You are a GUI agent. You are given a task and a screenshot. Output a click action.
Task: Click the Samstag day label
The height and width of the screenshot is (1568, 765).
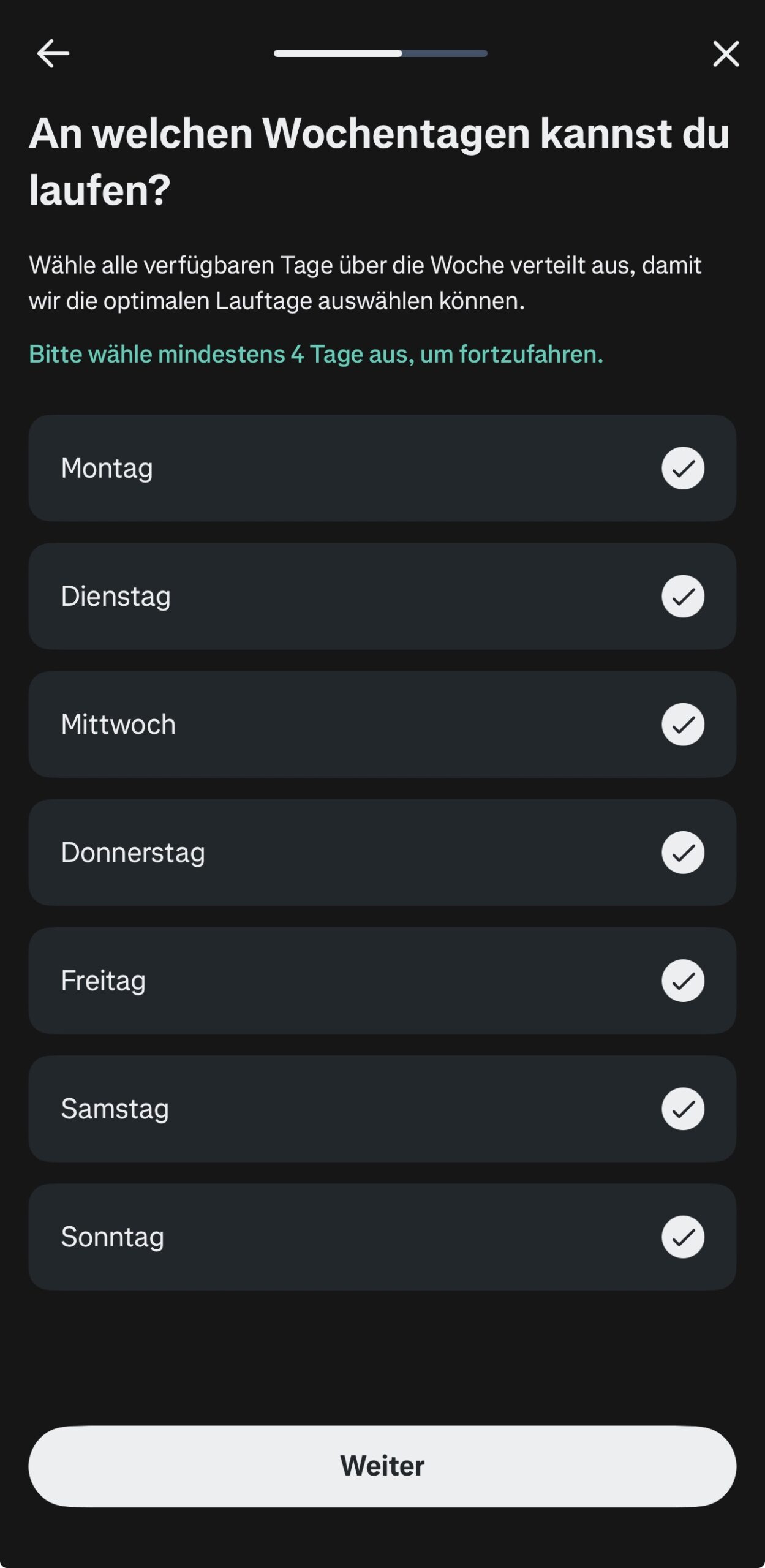[115, 1109]
